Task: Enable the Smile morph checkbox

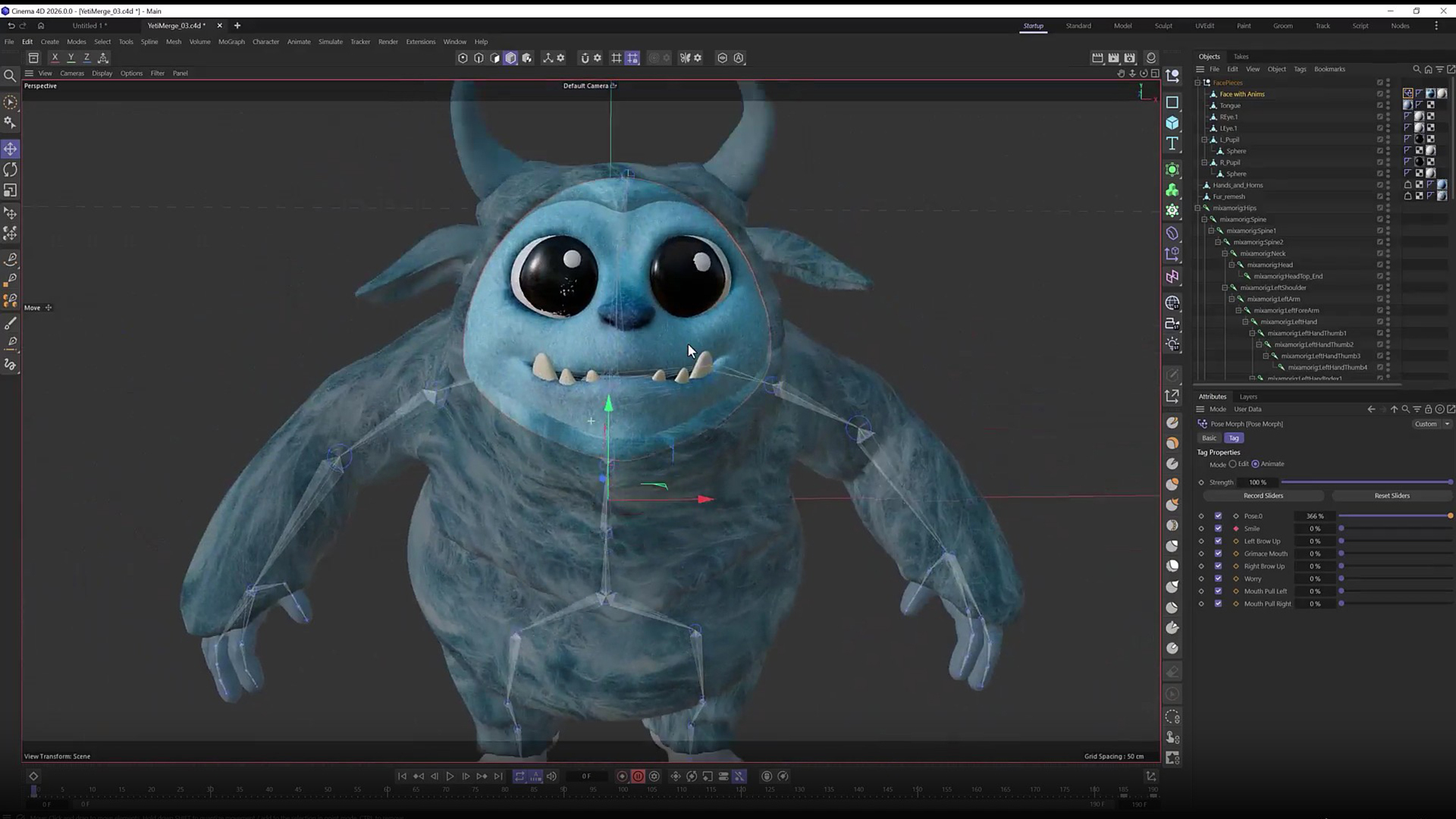Action: 1219,529
